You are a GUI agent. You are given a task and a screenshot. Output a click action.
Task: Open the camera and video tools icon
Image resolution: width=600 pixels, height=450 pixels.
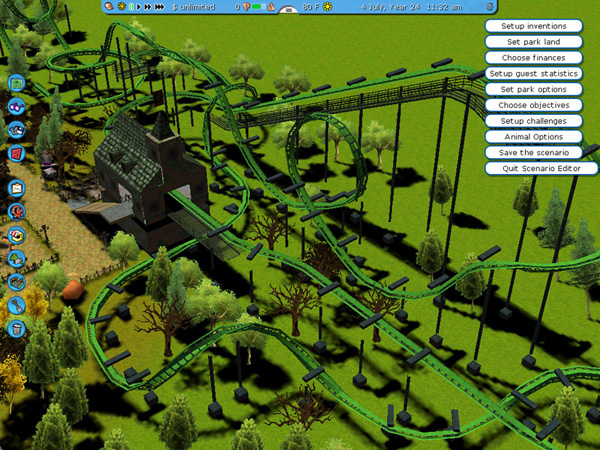tap(16, 130)
